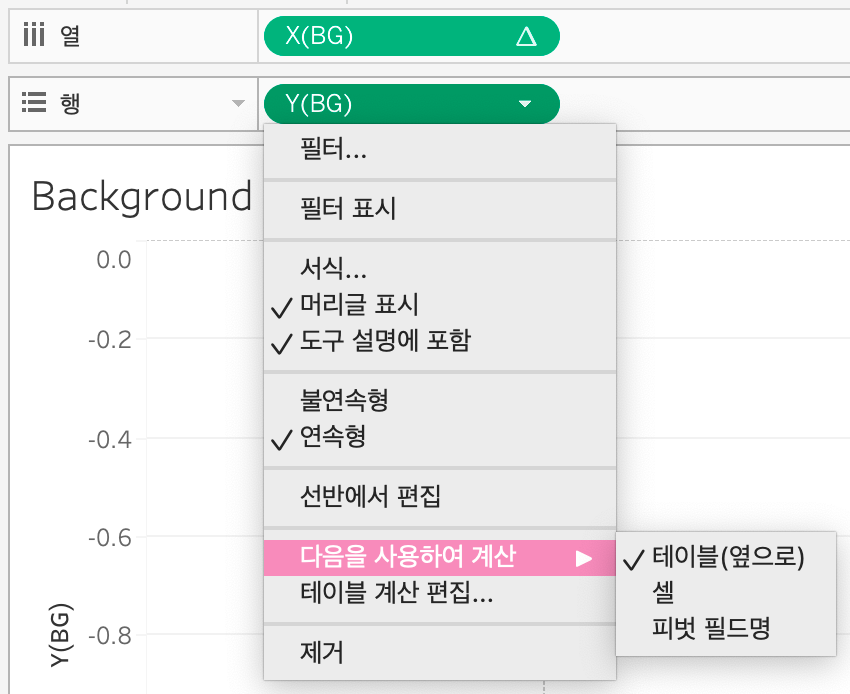Click the 열 columns shelf label

[70, 36]
